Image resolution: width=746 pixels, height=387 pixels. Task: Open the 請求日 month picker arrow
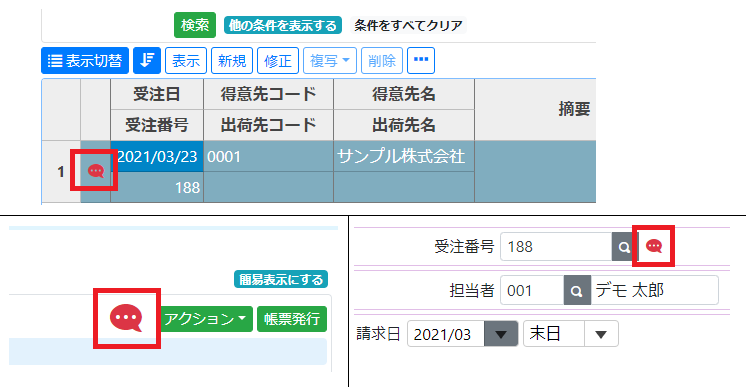tap(501, 334)
